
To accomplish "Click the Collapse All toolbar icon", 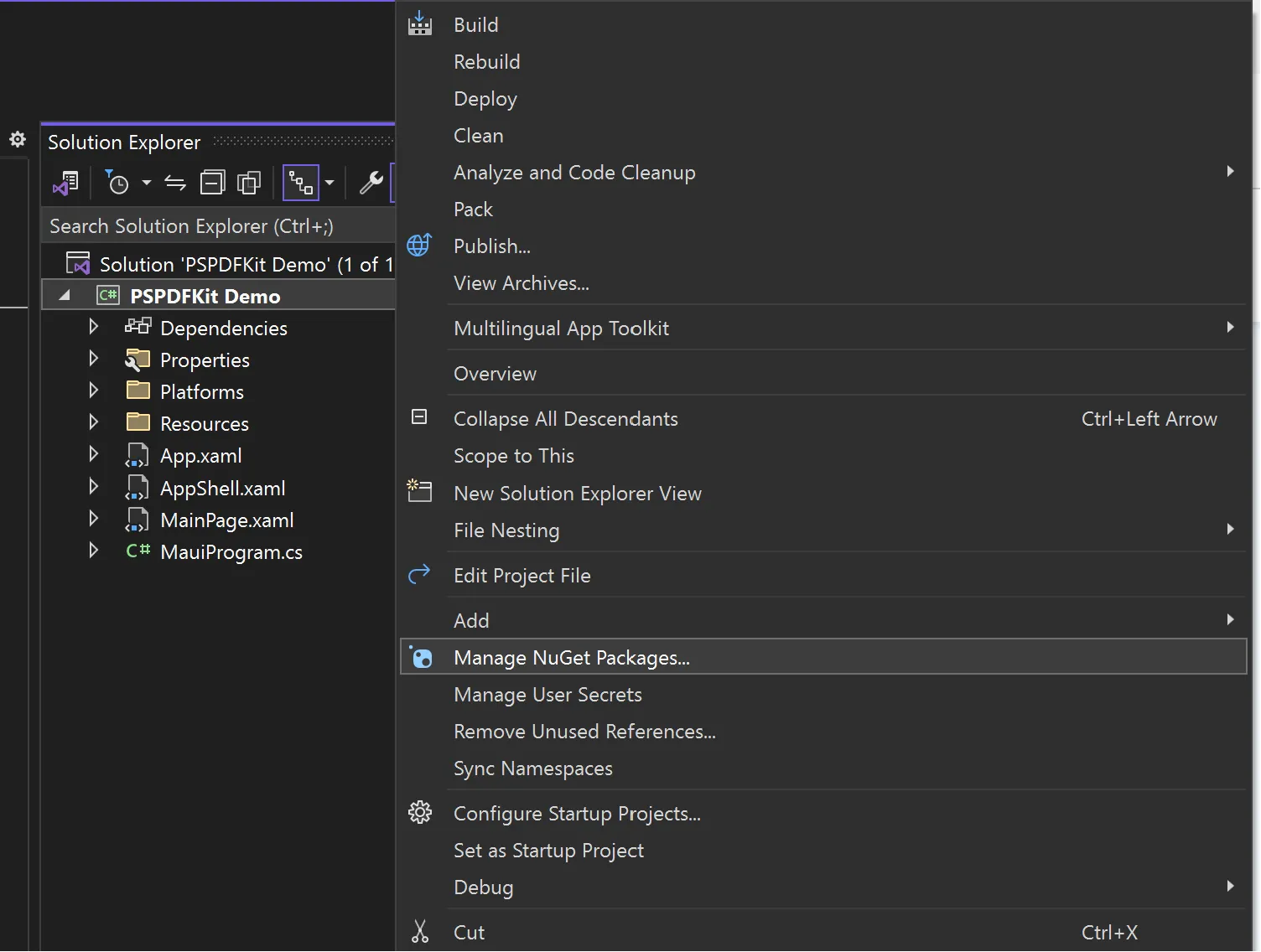I will pyautogui.click(x=212, y=182).
